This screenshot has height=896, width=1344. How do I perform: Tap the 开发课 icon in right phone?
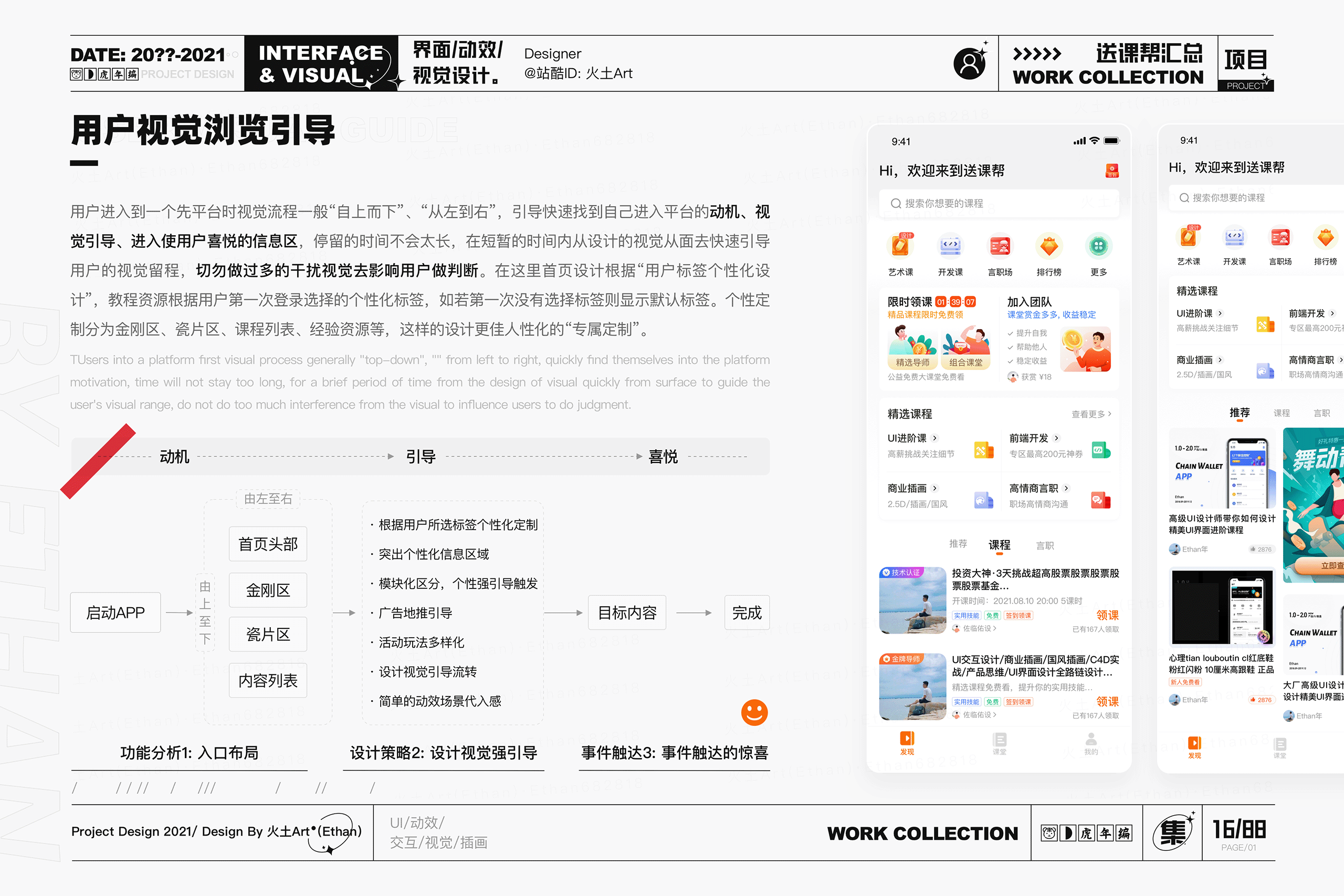(1234, 236)
